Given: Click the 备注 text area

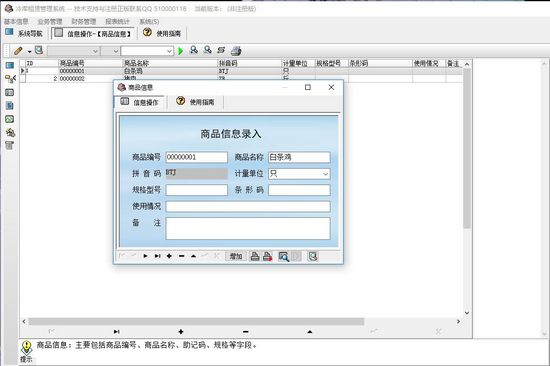Looking at the screenshot, I should (x=248, y=228).
